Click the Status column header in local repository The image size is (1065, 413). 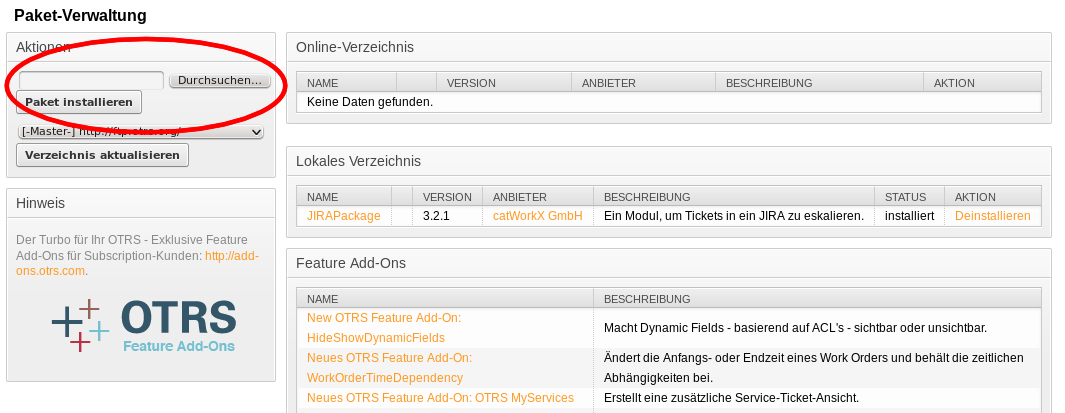[x=906, y=197]
